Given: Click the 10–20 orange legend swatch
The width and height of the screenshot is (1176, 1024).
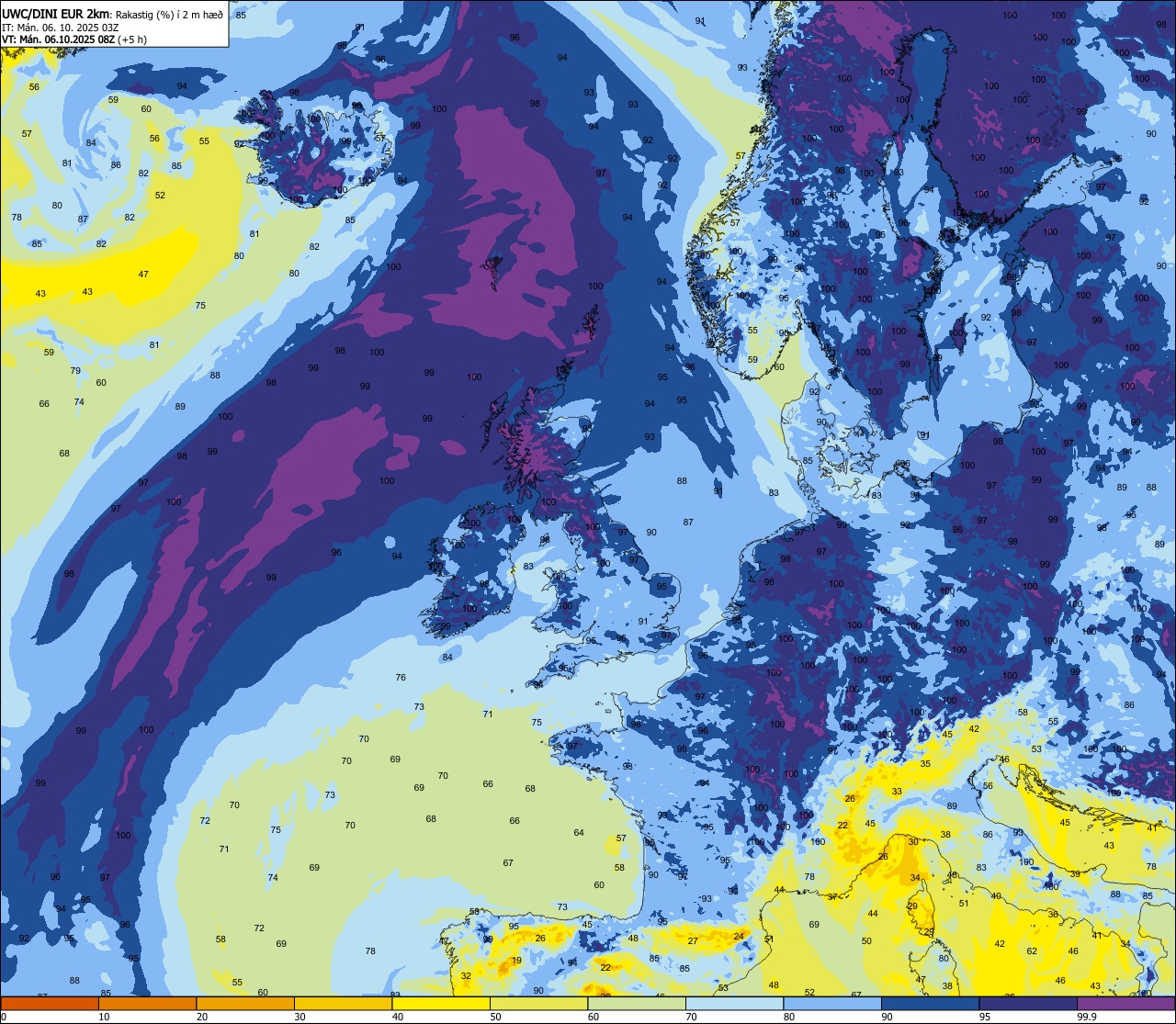Looking at the screenshot, I should click(x=148, y=1003).
